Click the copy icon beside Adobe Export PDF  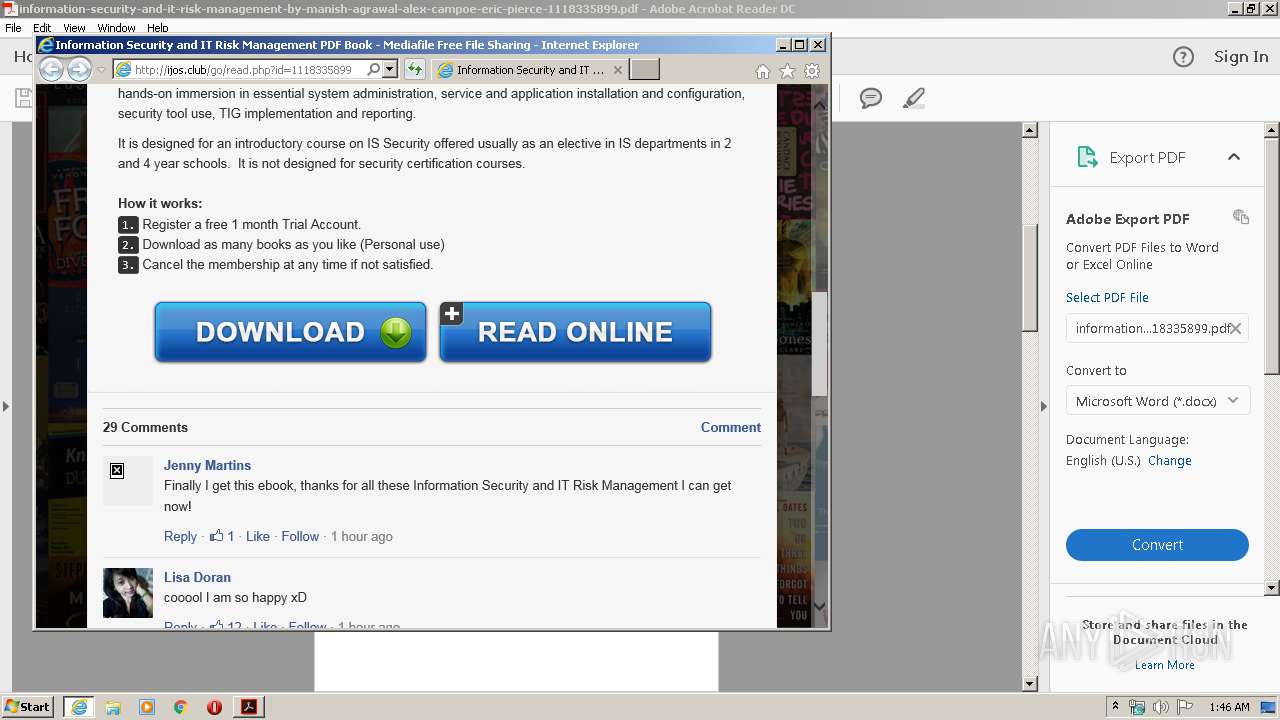coord(1241,217)
